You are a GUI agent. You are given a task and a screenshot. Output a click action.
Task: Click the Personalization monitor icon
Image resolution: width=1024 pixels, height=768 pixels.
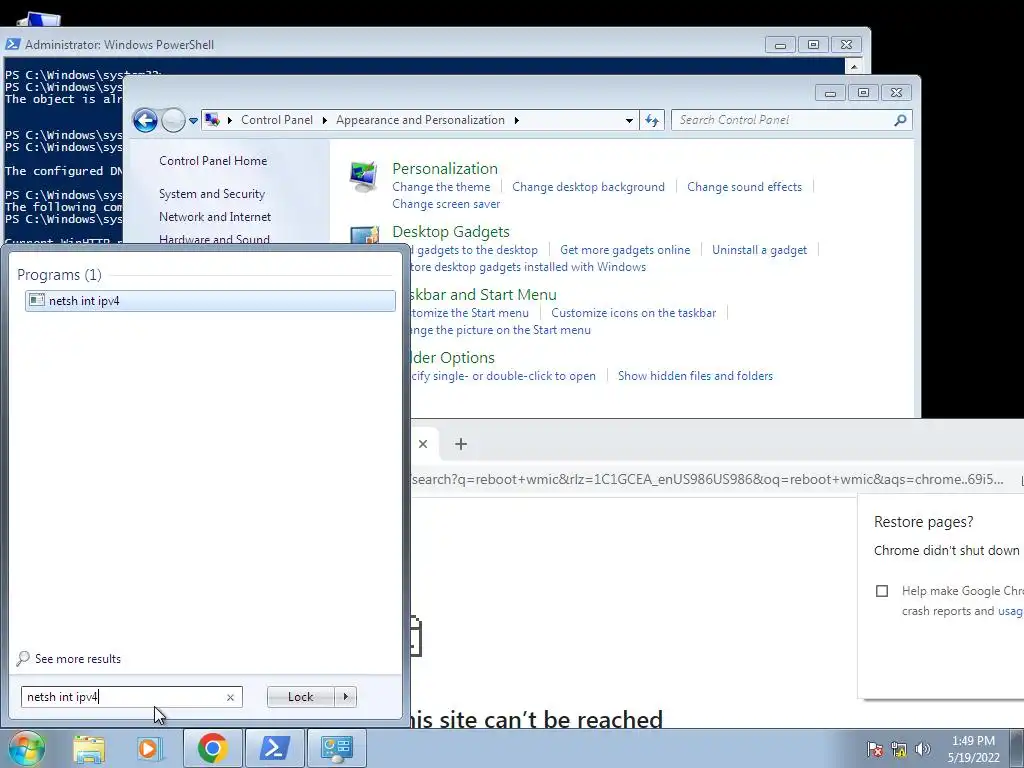point(364,177)
